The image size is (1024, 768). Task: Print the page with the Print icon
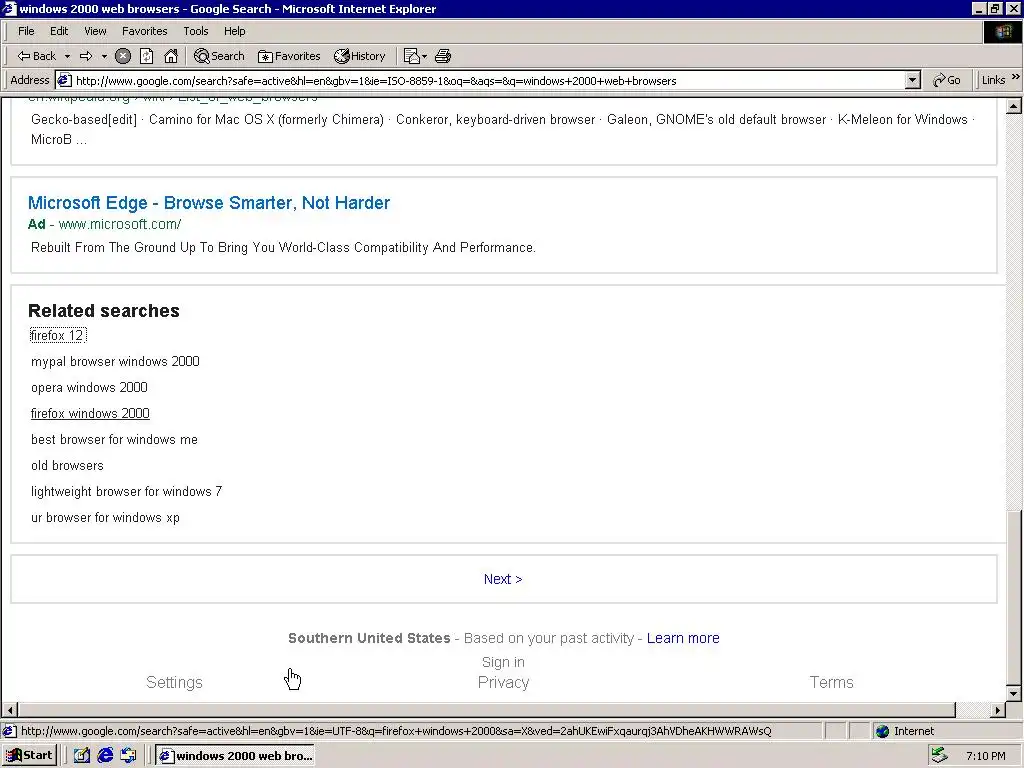(x=443, y=56)
